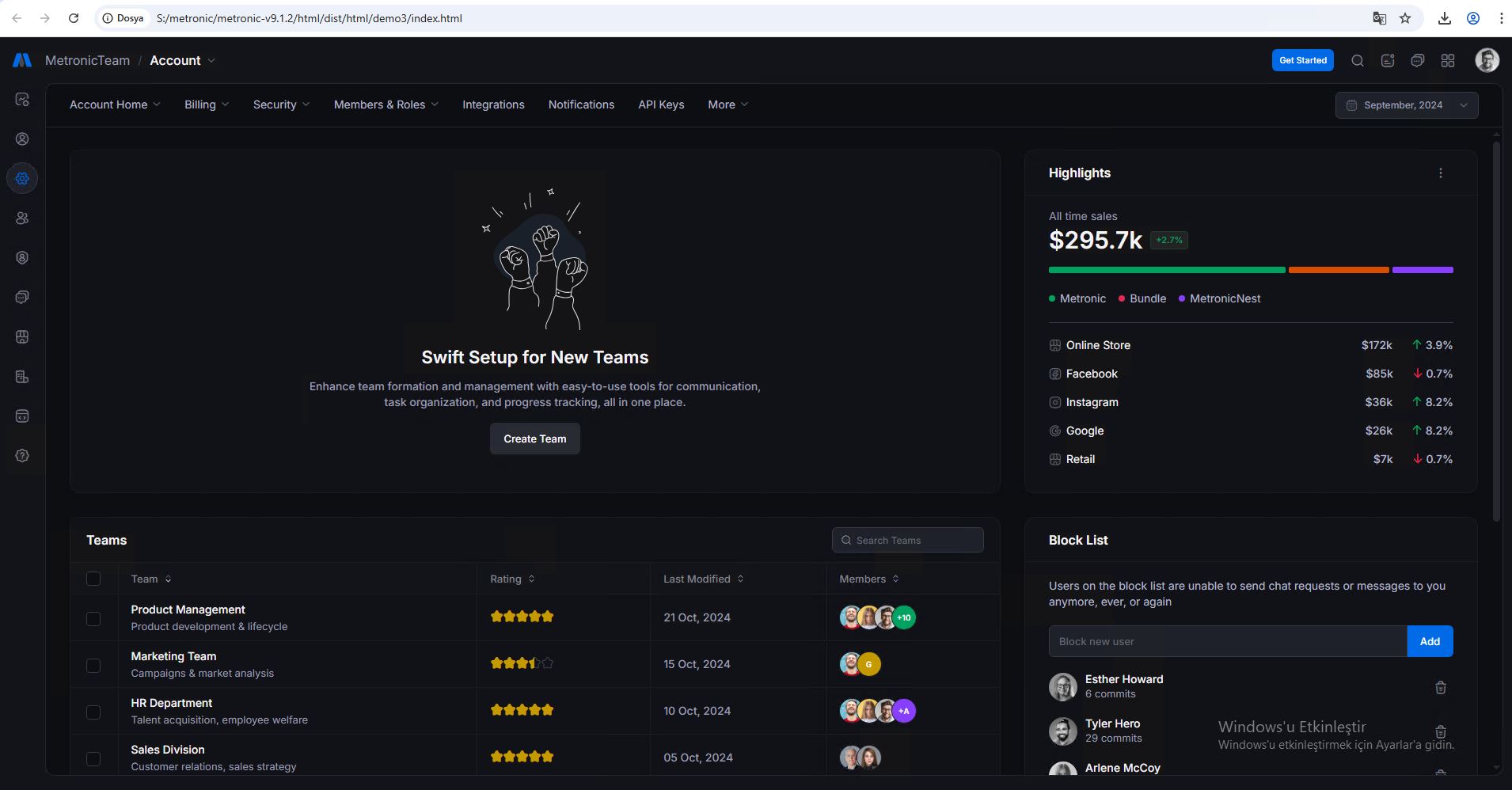This screenshot has width=1512, height=790.
Task: Click the search magnifier icon in header
Action: click(x=1357, y=61)
